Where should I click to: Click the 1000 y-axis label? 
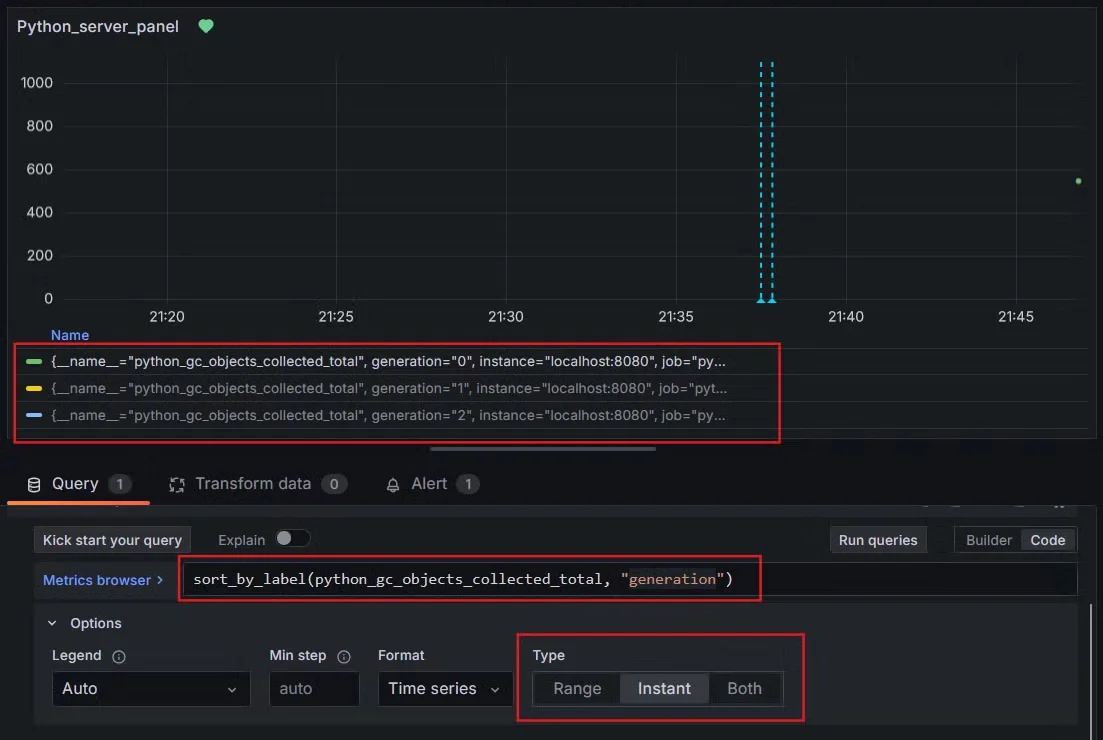(x=37, y=83)
